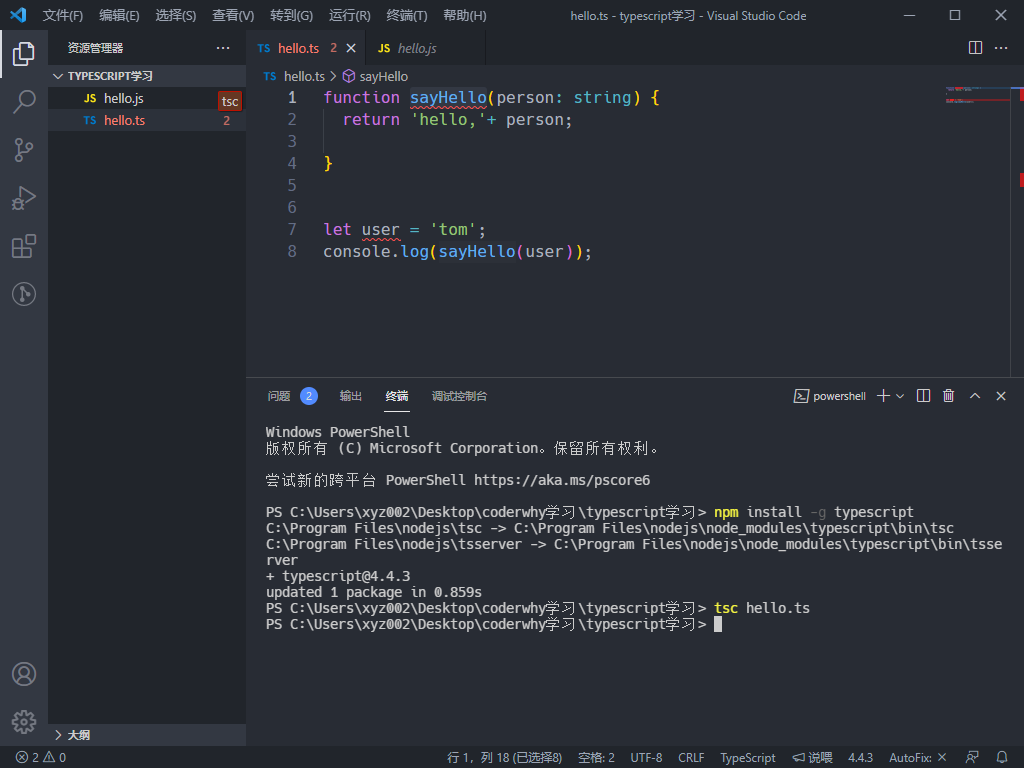
Task: Open editor more actions ellipsis
Action: pos(1001,48)
